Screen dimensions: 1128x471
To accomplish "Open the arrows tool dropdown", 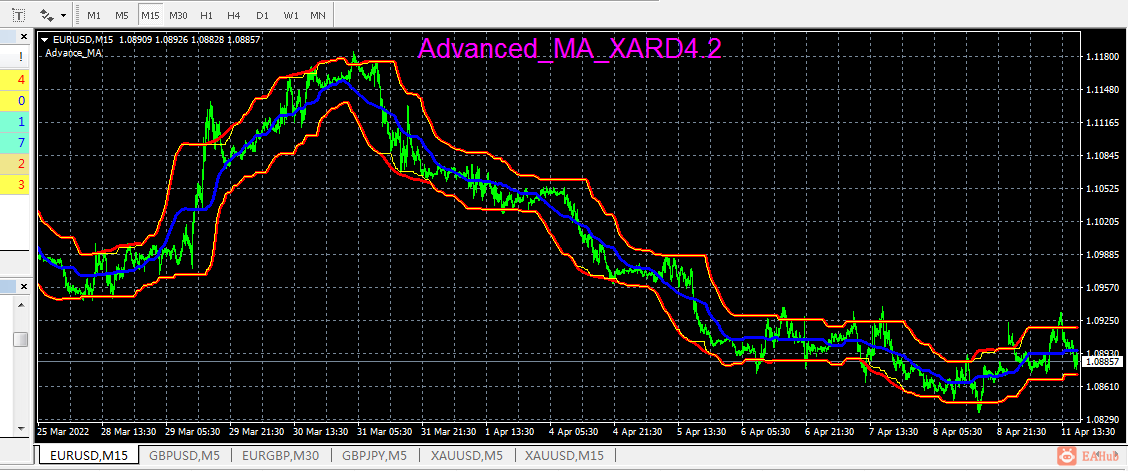I will pyautogui.click(x=64, y=15).
